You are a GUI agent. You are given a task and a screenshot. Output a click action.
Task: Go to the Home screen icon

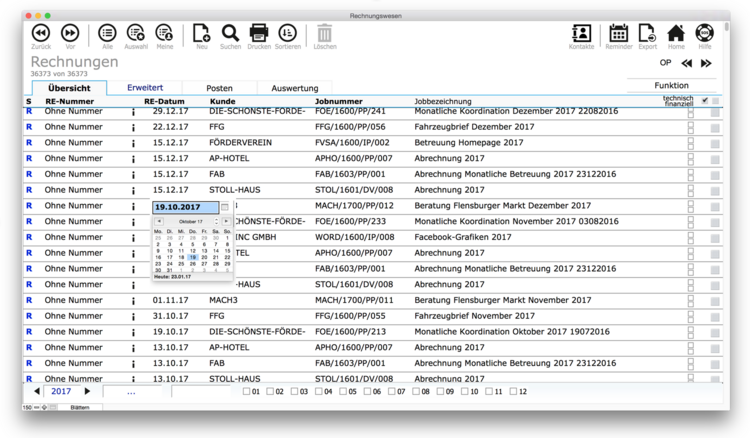(676, 33)
